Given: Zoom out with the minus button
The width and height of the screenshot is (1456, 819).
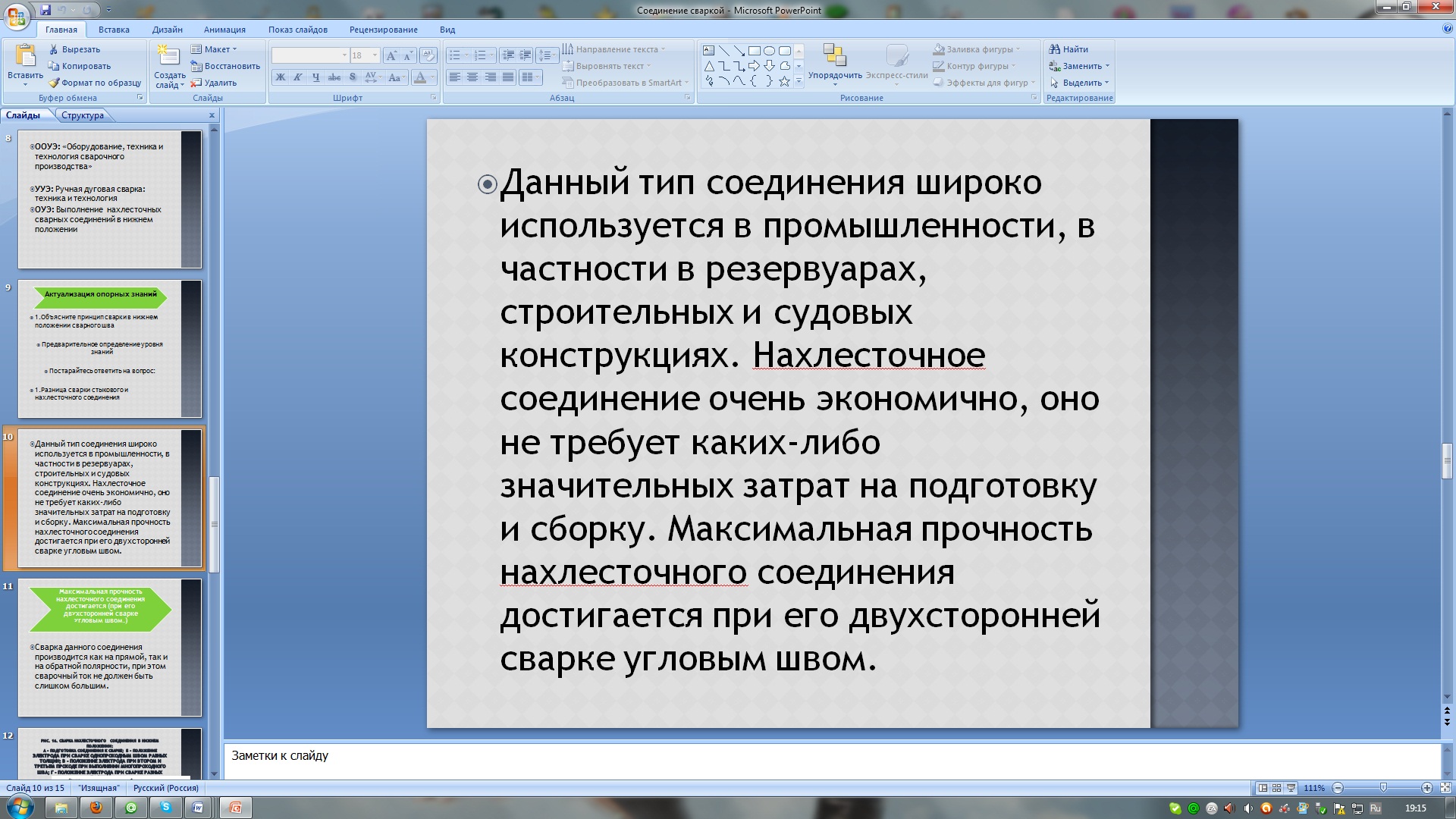Looking at the screenshot, I should tap(1338, 788).
